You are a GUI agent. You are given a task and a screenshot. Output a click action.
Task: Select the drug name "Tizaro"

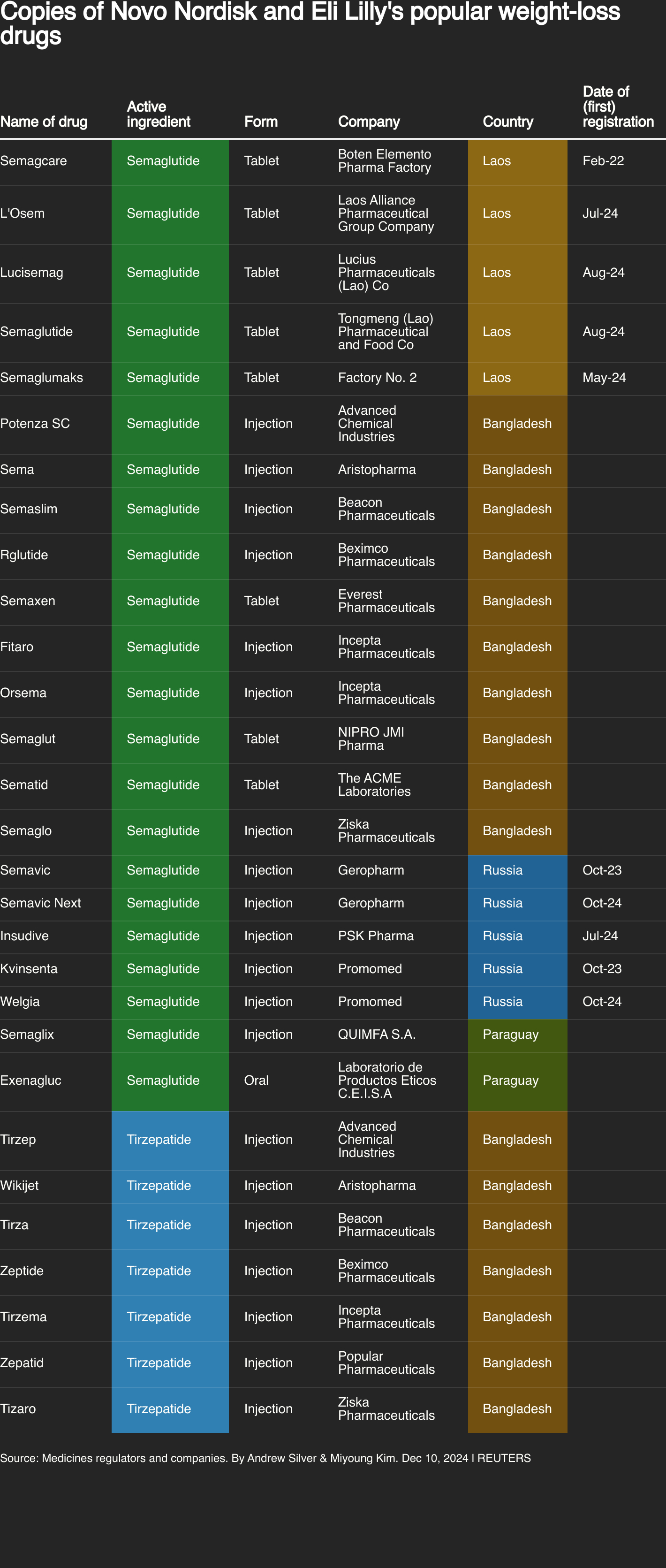(18, 1409)
